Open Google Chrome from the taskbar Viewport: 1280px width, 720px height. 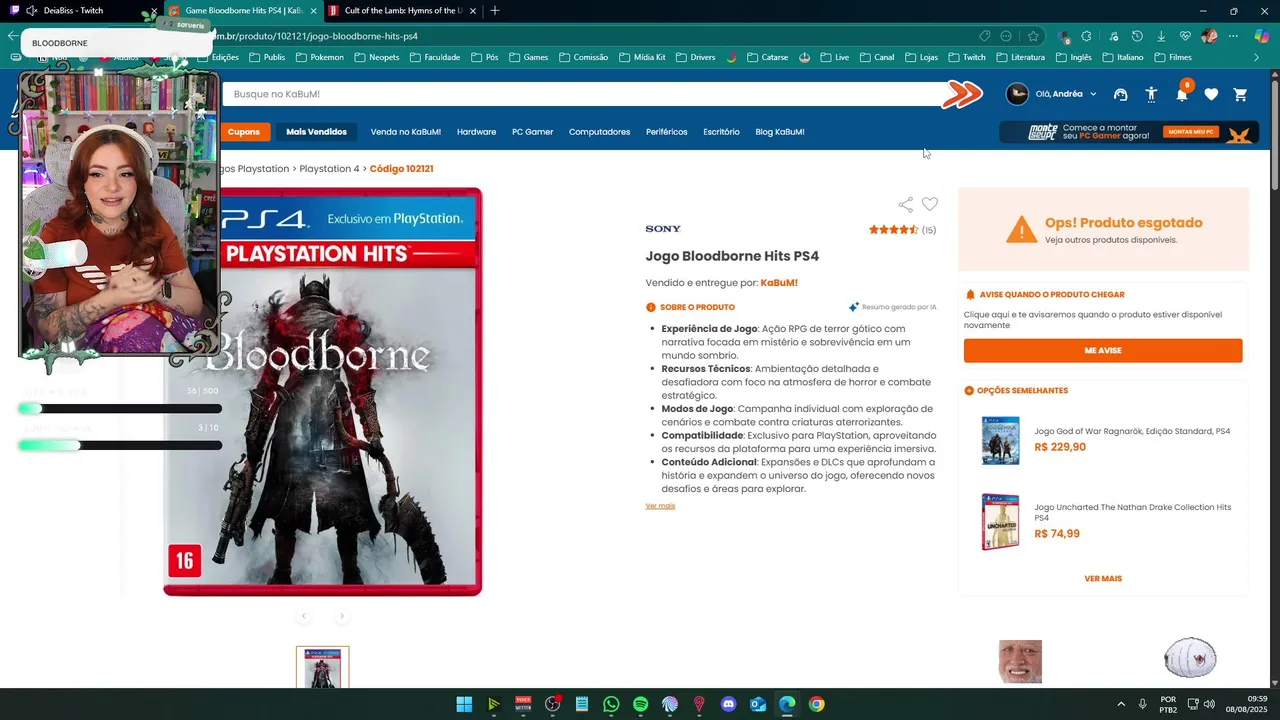click(x=816, y=704)
